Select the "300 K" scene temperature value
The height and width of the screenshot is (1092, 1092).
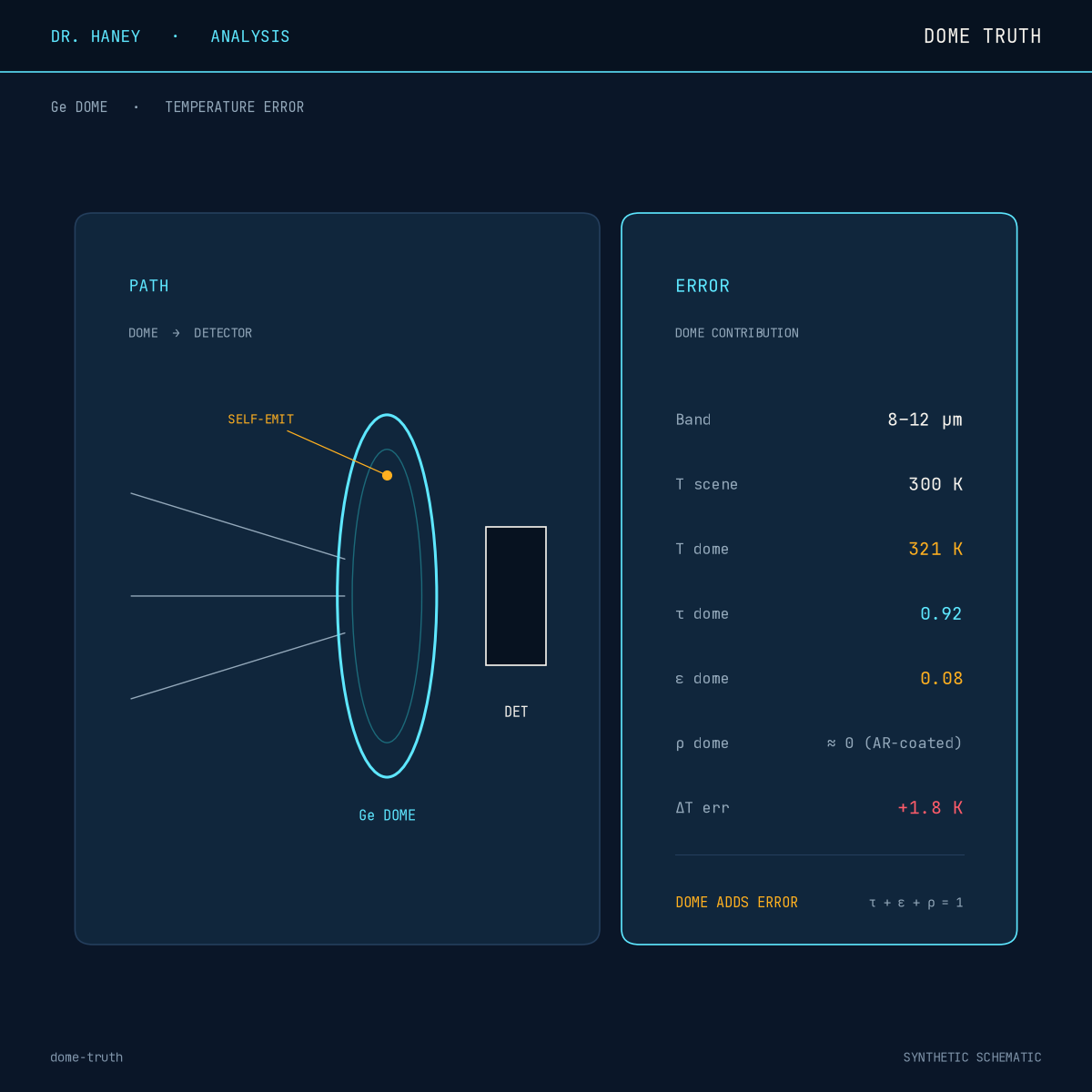click(x=935, y=484)
